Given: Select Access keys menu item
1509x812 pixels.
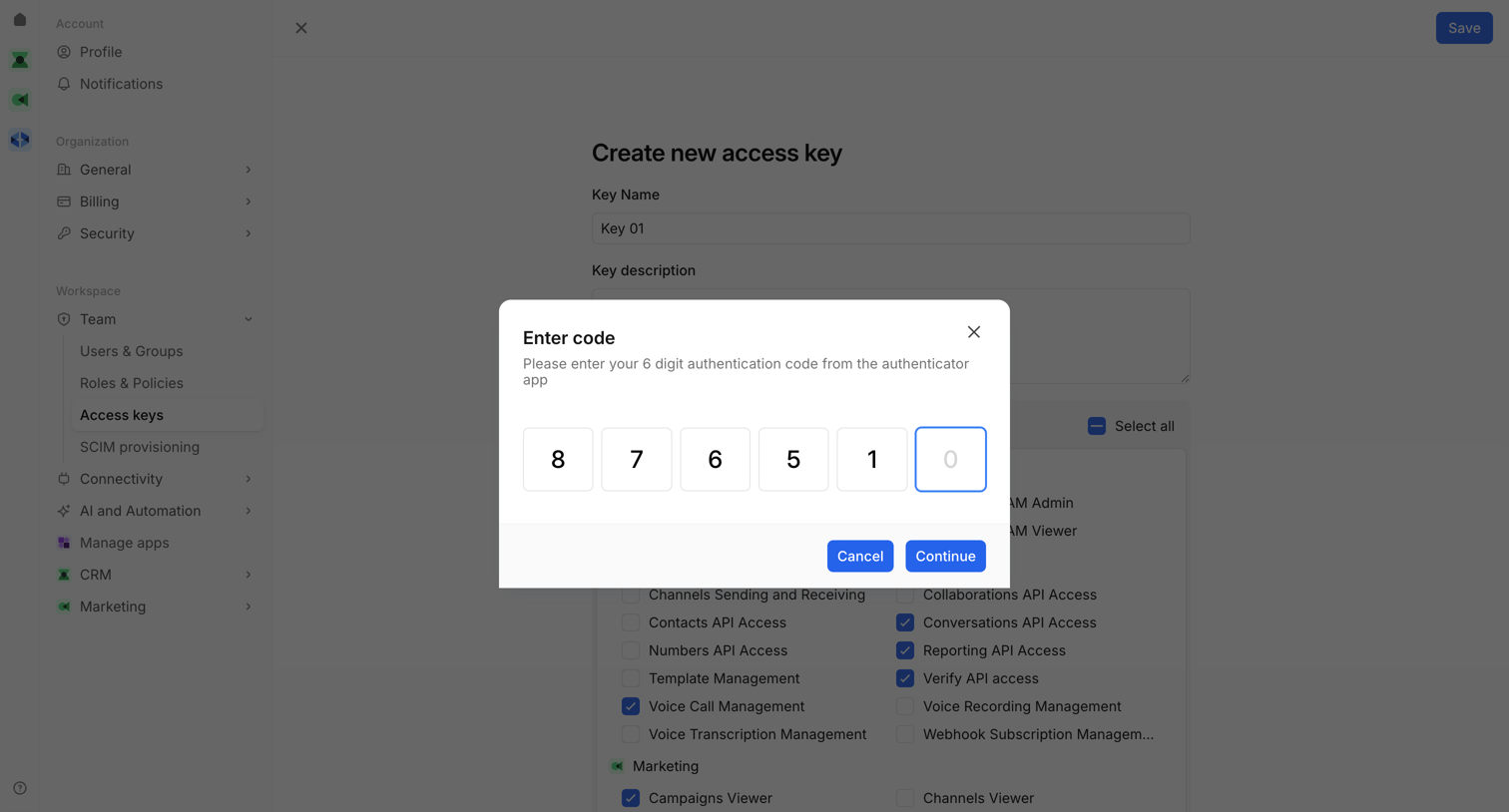Looking at the screenshot, I should point(167,415).
